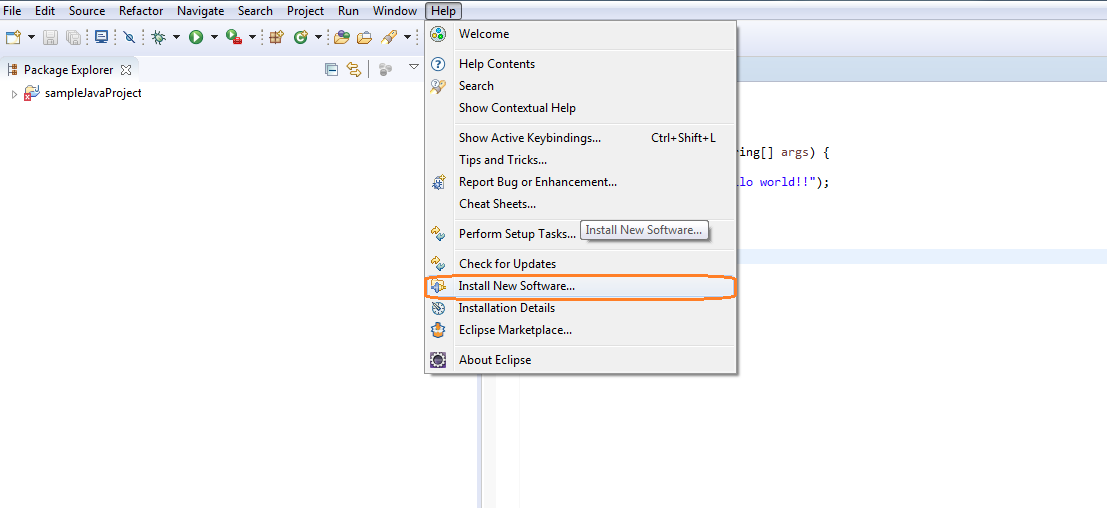Viewport: 1107px width, 510px height.
Task: Choose About Eclipse menu item
Action: point(580,360)
